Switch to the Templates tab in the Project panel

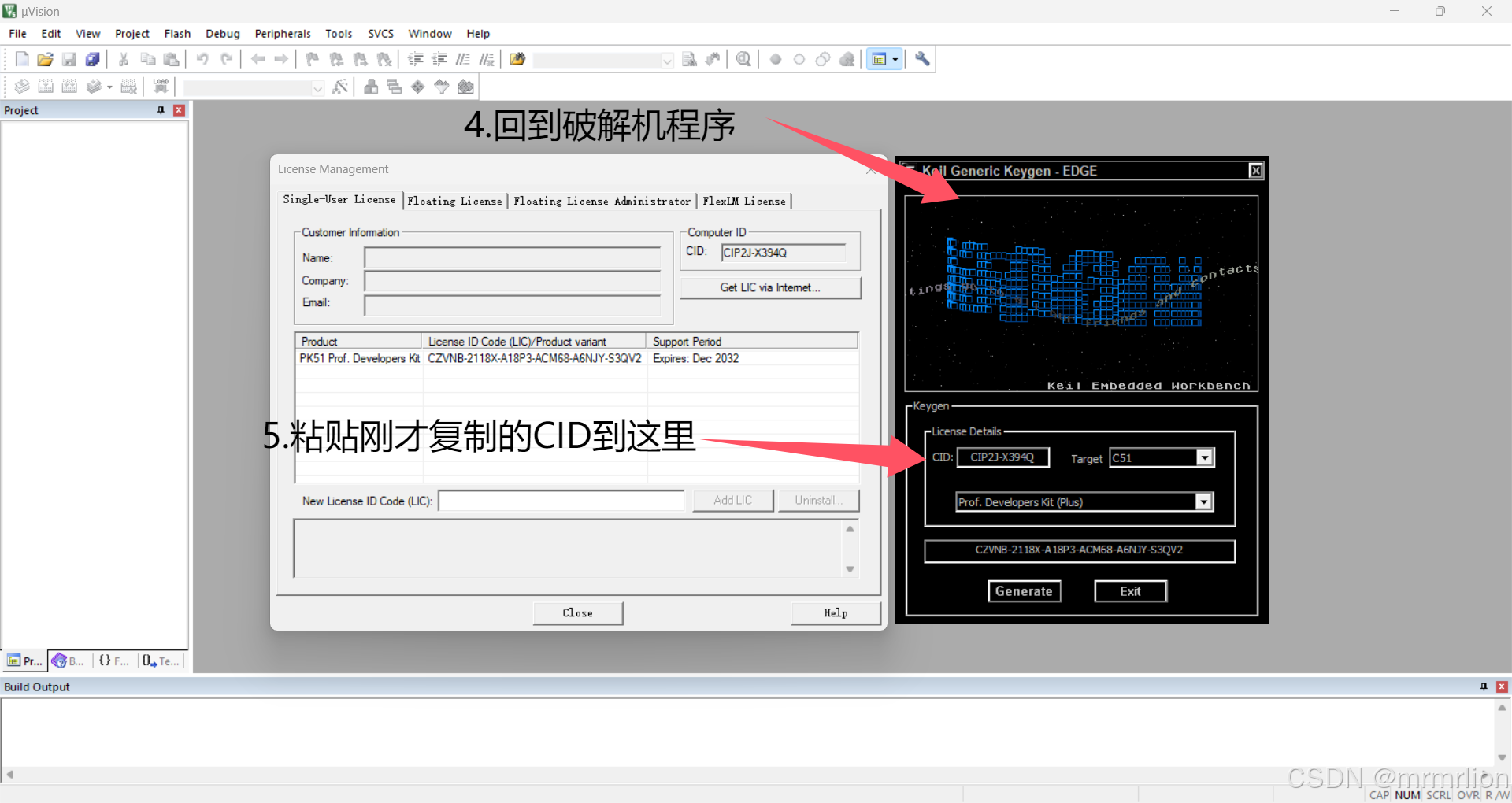(x=161, y=661)
